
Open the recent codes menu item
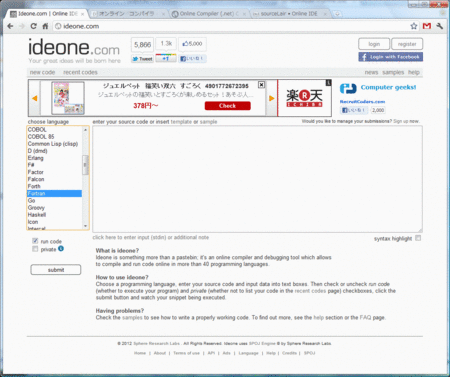point(80,72)
